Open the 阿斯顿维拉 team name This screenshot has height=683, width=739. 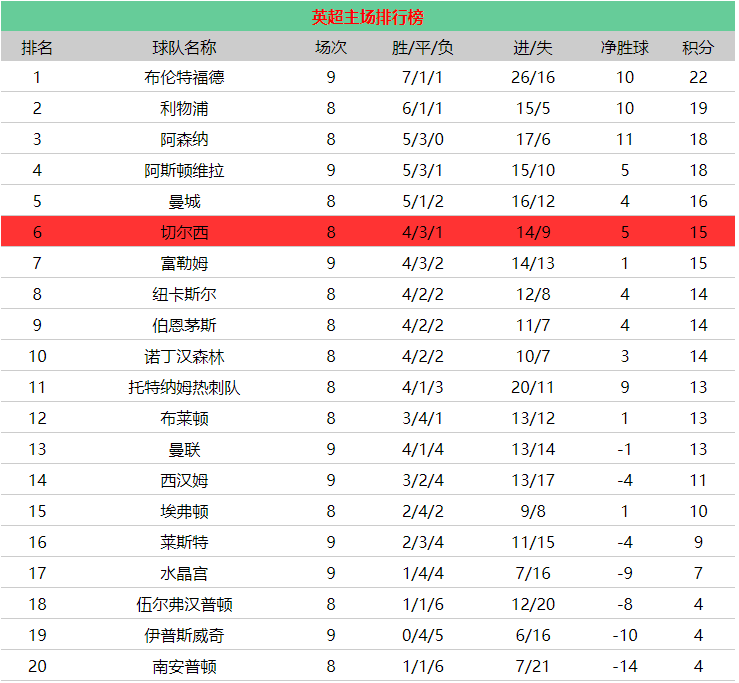(184, 170)
